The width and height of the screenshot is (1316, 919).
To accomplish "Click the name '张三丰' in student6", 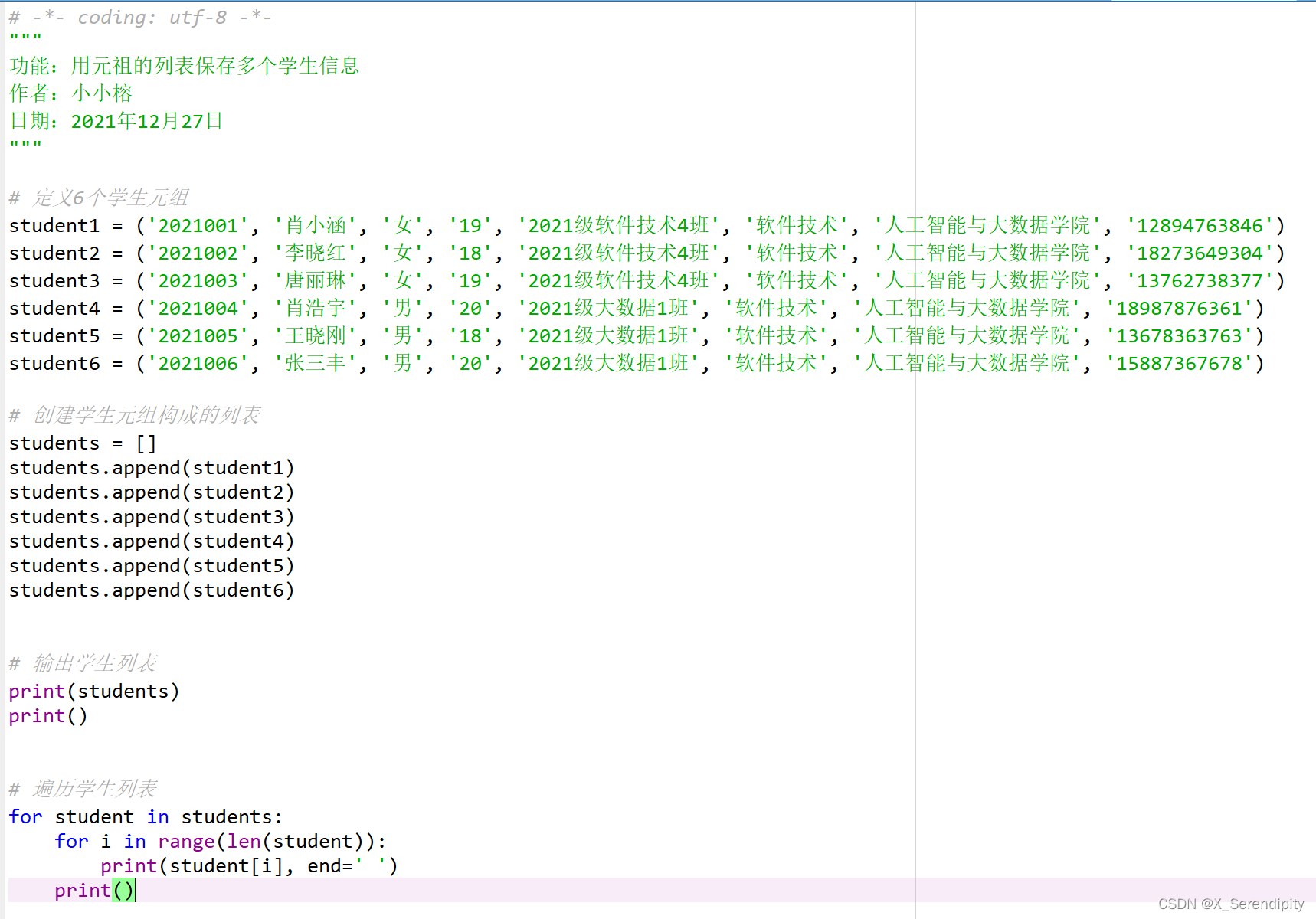I will coord(316,363).
